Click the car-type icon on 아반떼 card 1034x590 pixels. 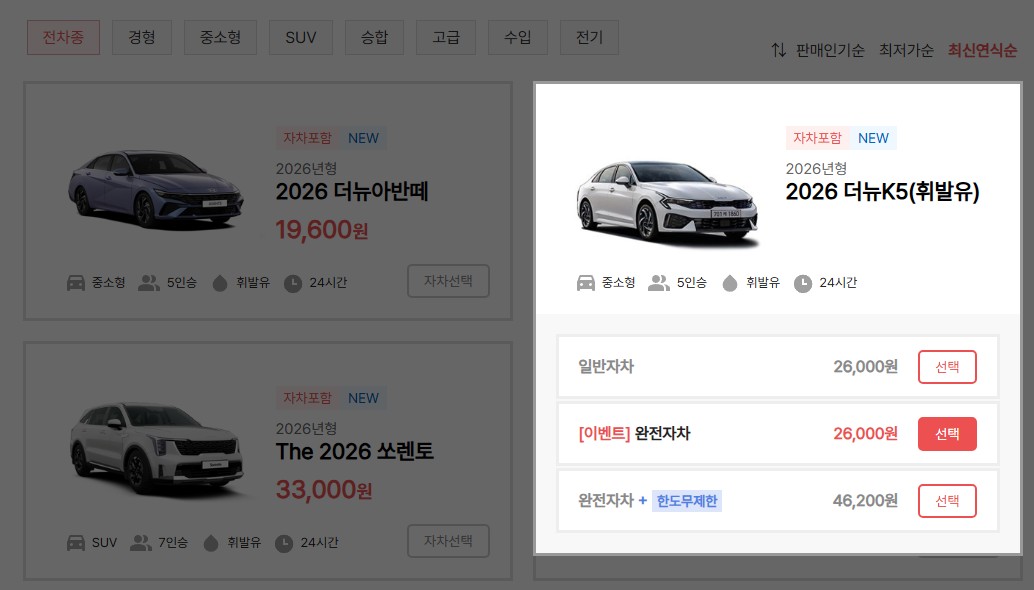click(x=76, y=283)
